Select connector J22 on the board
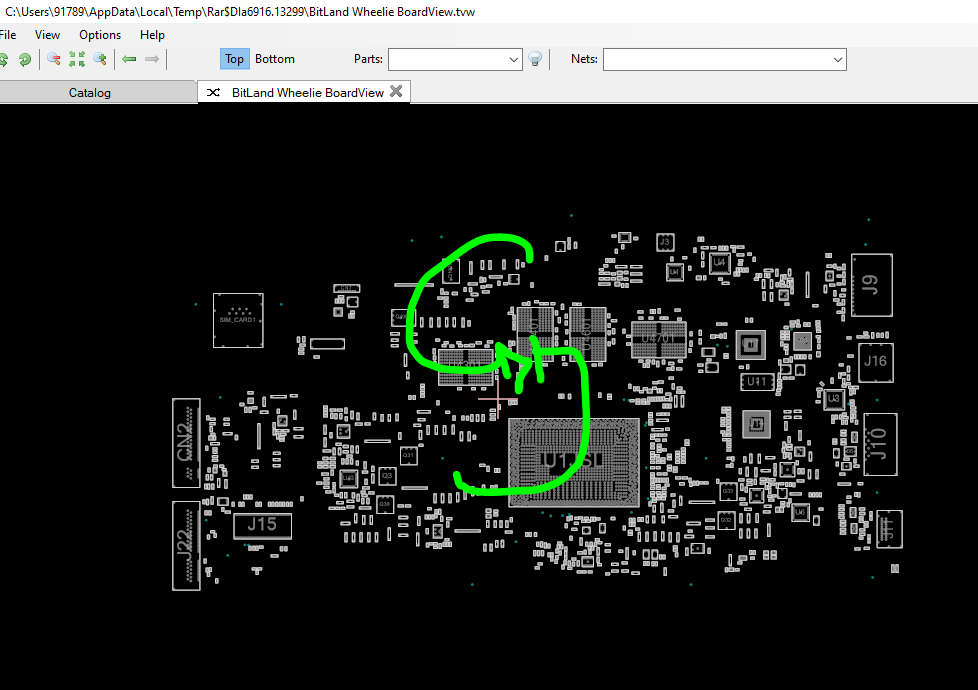 point(186,545)
